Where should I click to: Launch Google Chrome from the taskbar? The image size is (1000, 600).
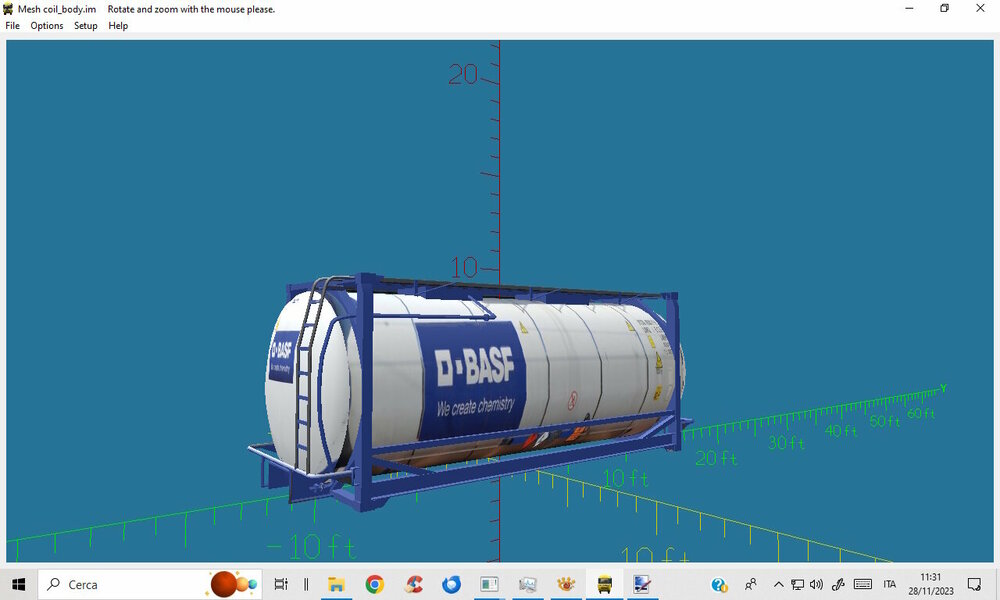[x=374, y=584]
